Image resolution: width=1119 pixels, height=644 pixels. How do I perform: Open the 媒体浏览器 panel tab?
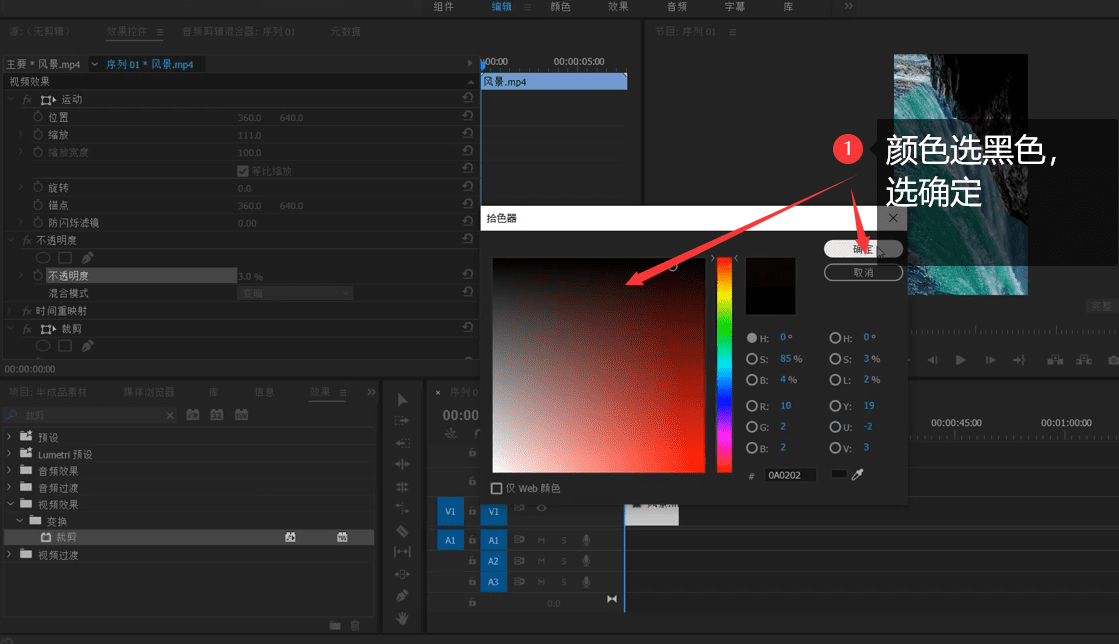tap(148, 392)
